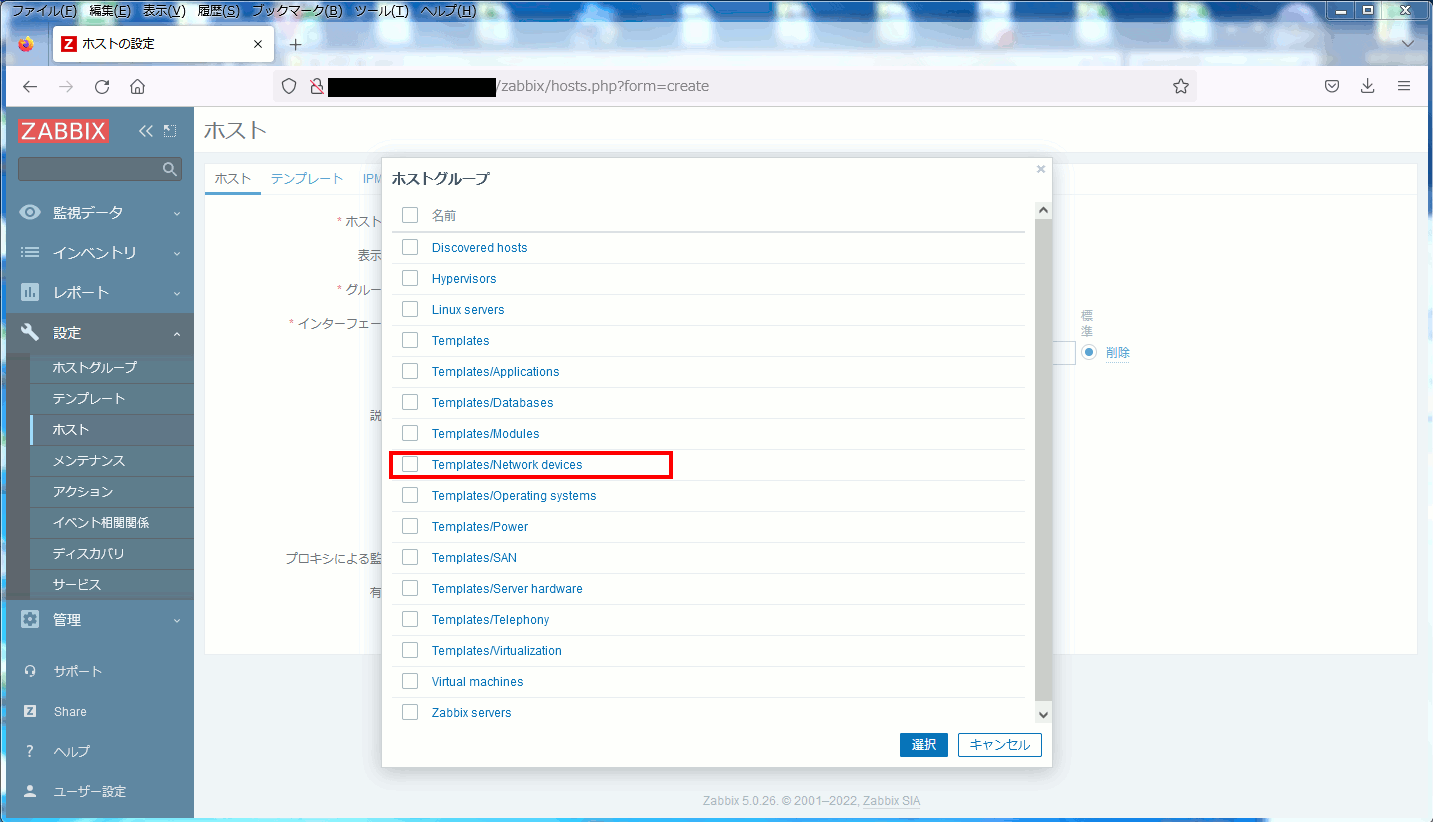Open the ファイル(F) menu
1433x822 pixels.
pos(44,11)
